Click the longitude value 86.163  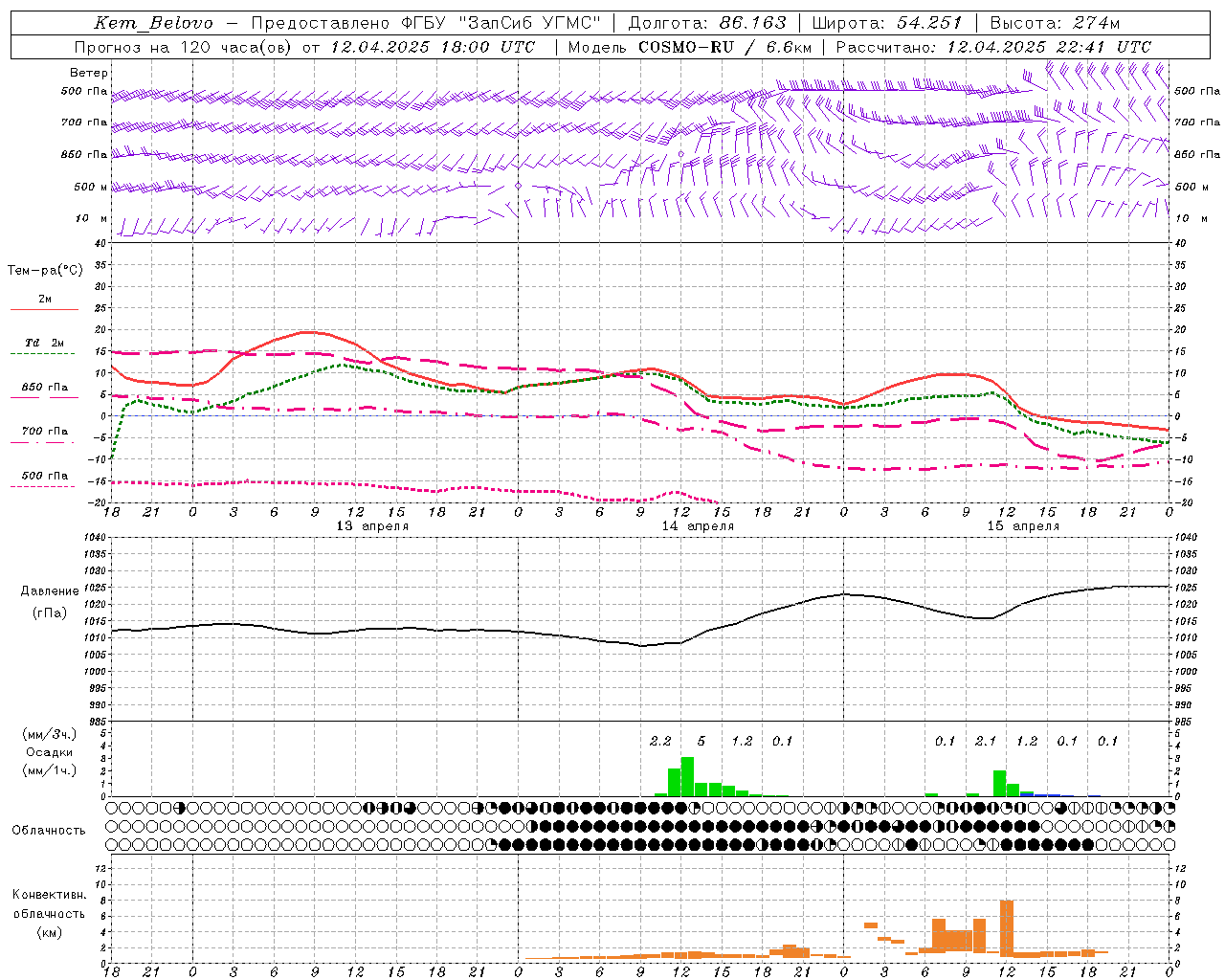(x=752, y=23)
